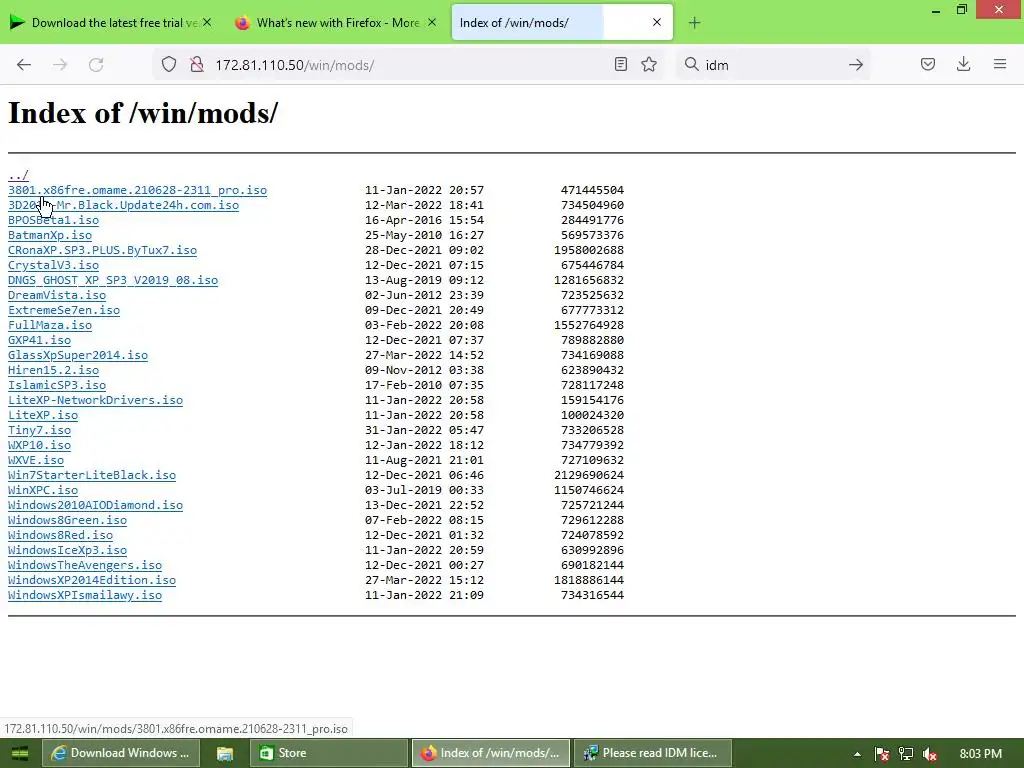Switch to 'What's new with Firefox' tab

click(x=336, y=22)
